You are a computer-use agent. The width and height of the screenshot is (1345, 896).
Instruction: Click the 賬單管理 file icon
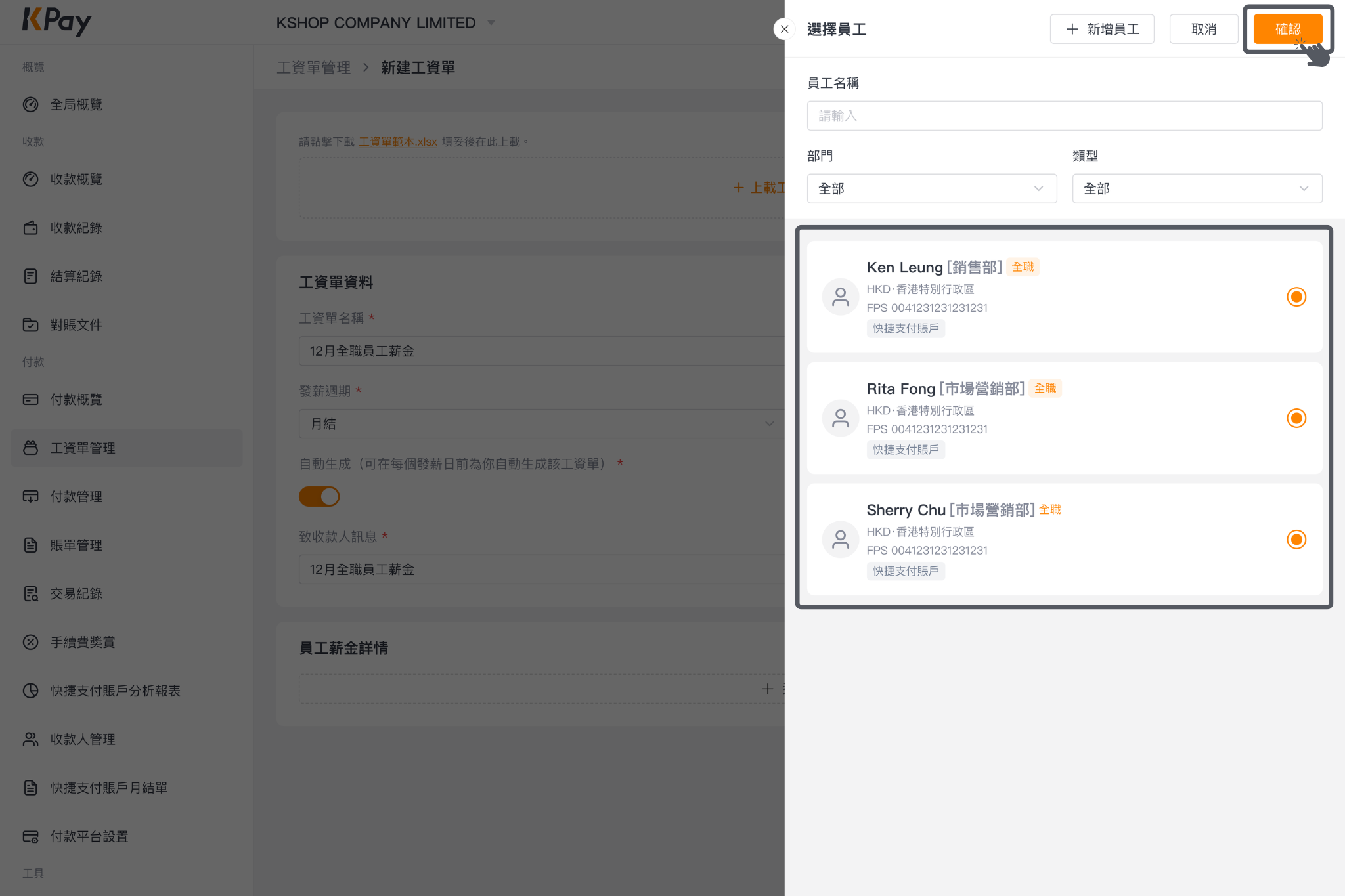point(31,545)
